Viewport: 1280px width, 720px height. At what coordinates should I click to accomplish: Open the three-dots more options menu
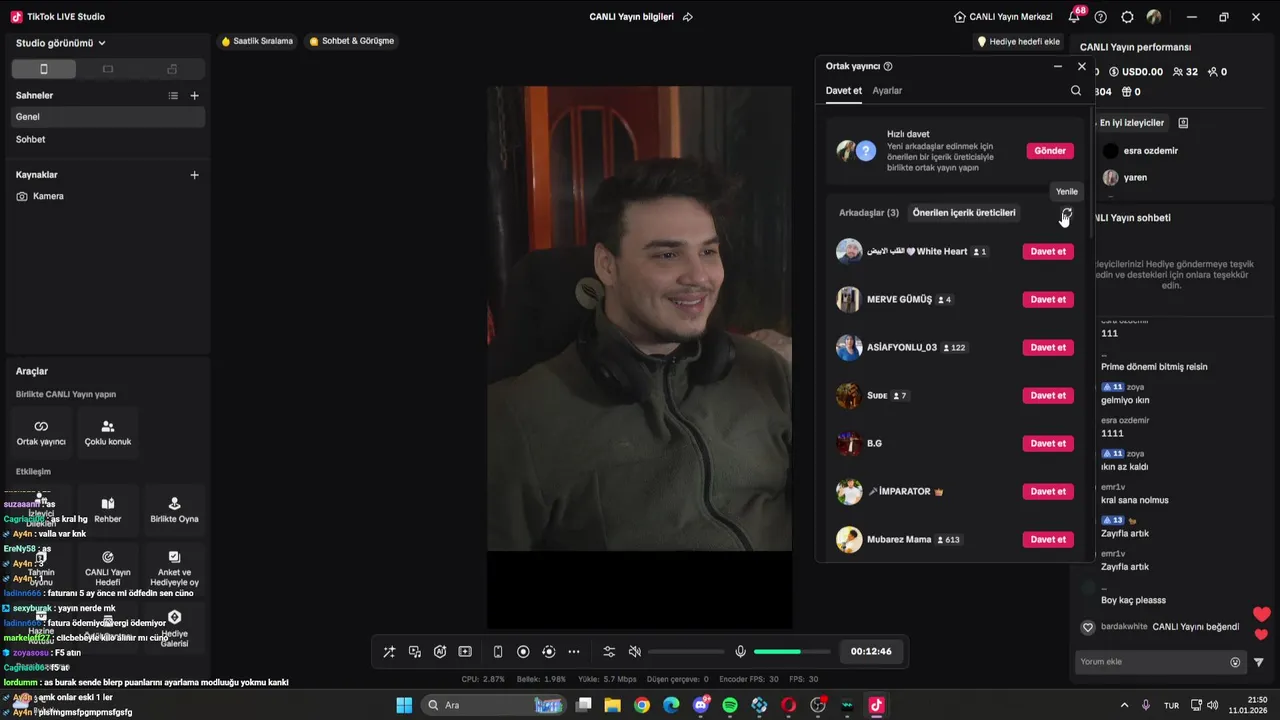[574, 652]
